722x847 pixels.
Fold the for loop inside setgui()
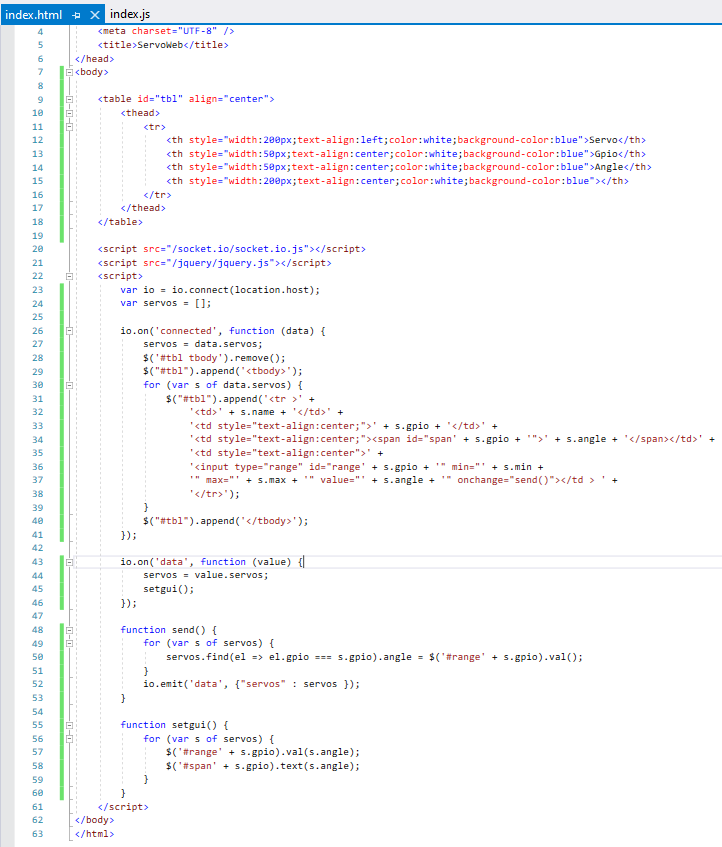click(69, 738)
